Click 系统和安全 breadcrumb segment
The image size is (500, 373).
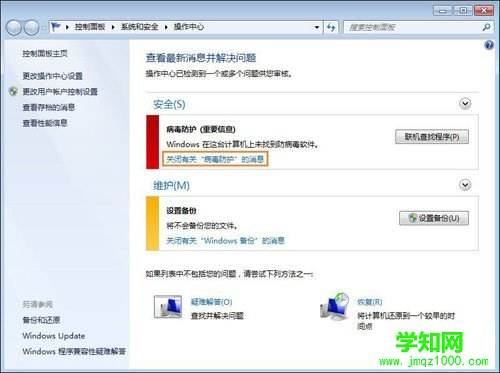(x=139, y=27)
